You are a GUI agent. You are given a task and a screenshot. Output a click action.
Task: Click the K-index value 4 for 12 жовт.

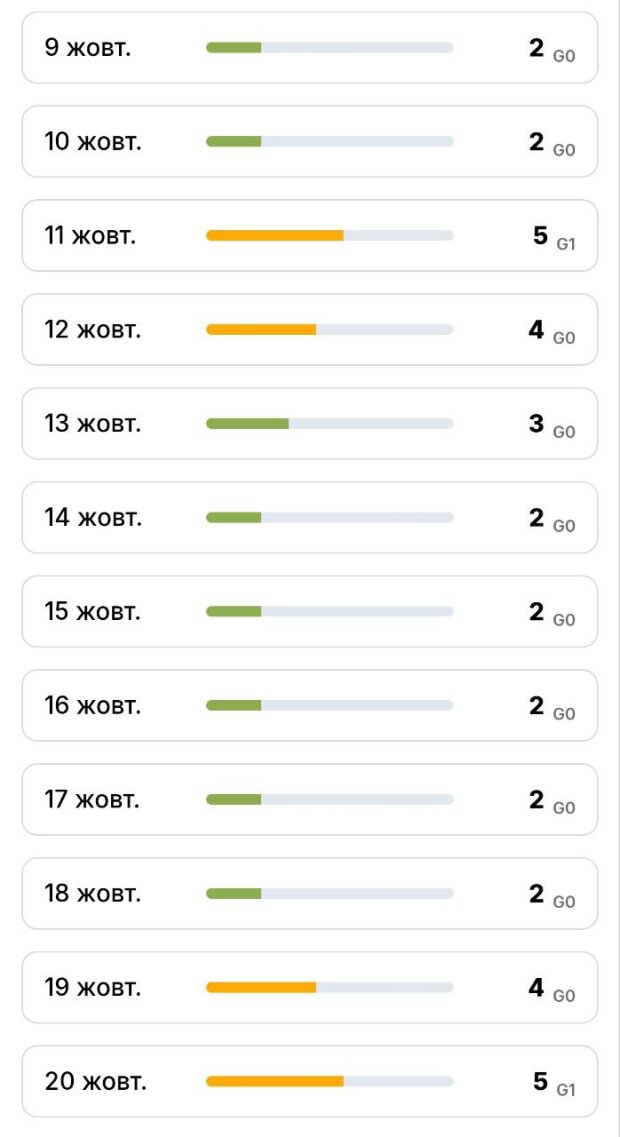point(537,329)
